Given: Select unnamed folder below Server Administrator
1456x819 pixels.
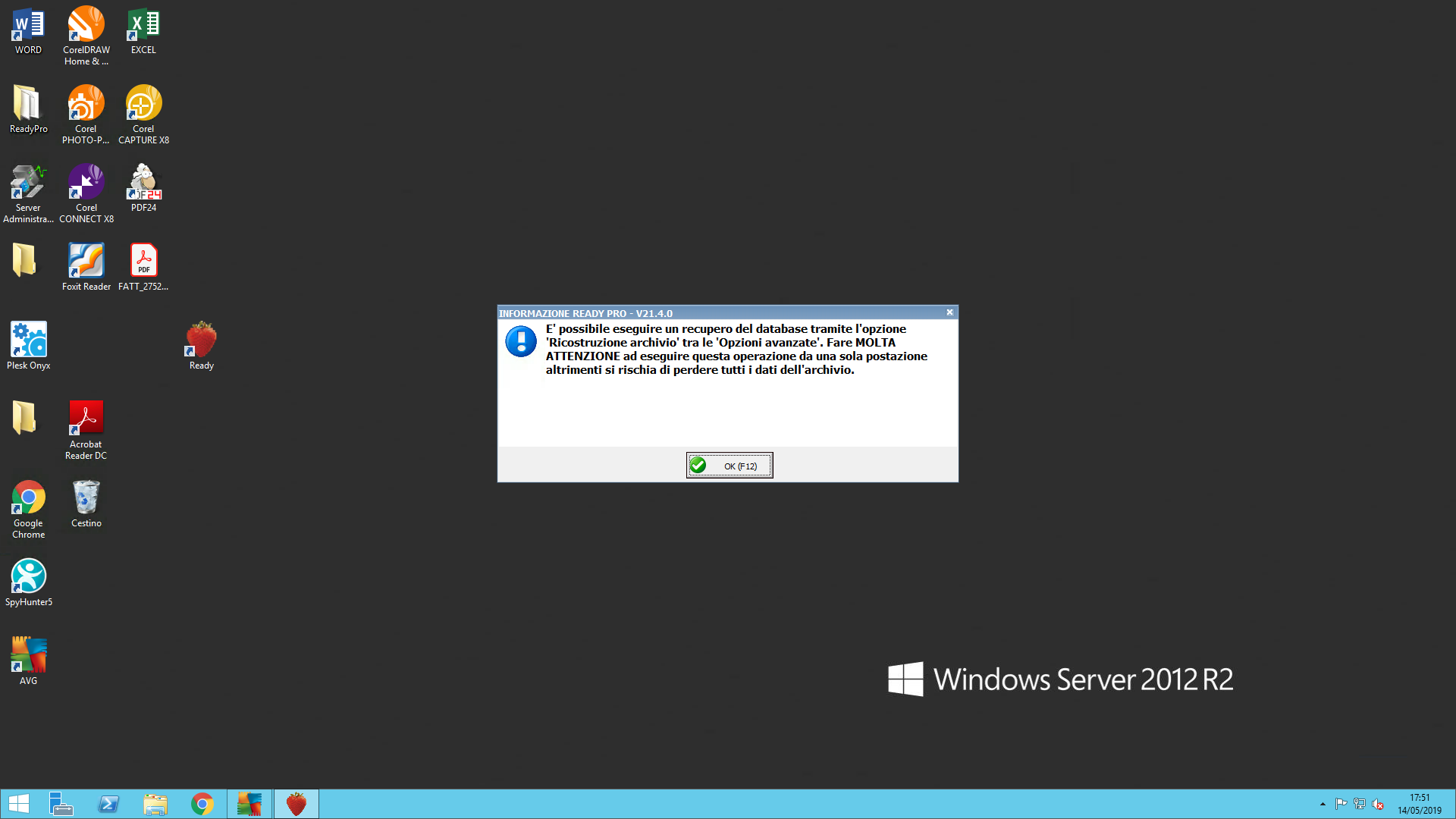Looking at the screenshot, I should click(24, 260).
